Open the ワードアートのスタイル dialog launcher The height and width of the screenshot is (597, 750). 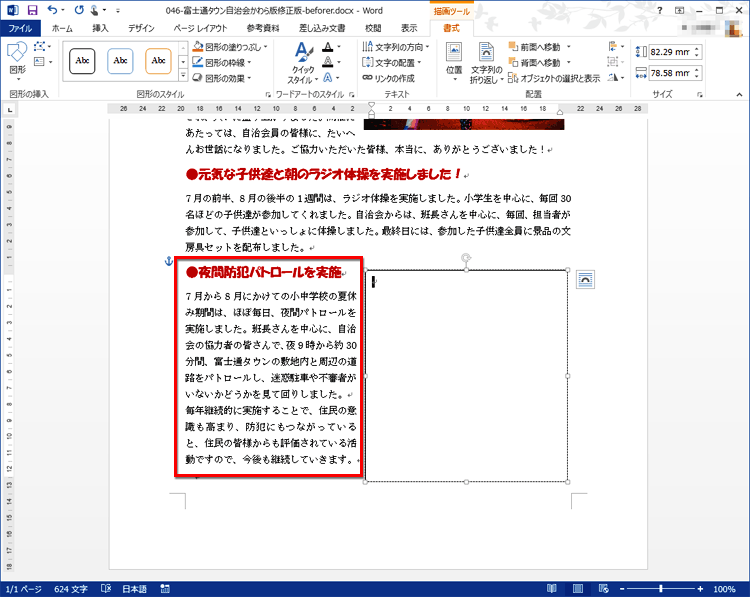tap(352, 95)
